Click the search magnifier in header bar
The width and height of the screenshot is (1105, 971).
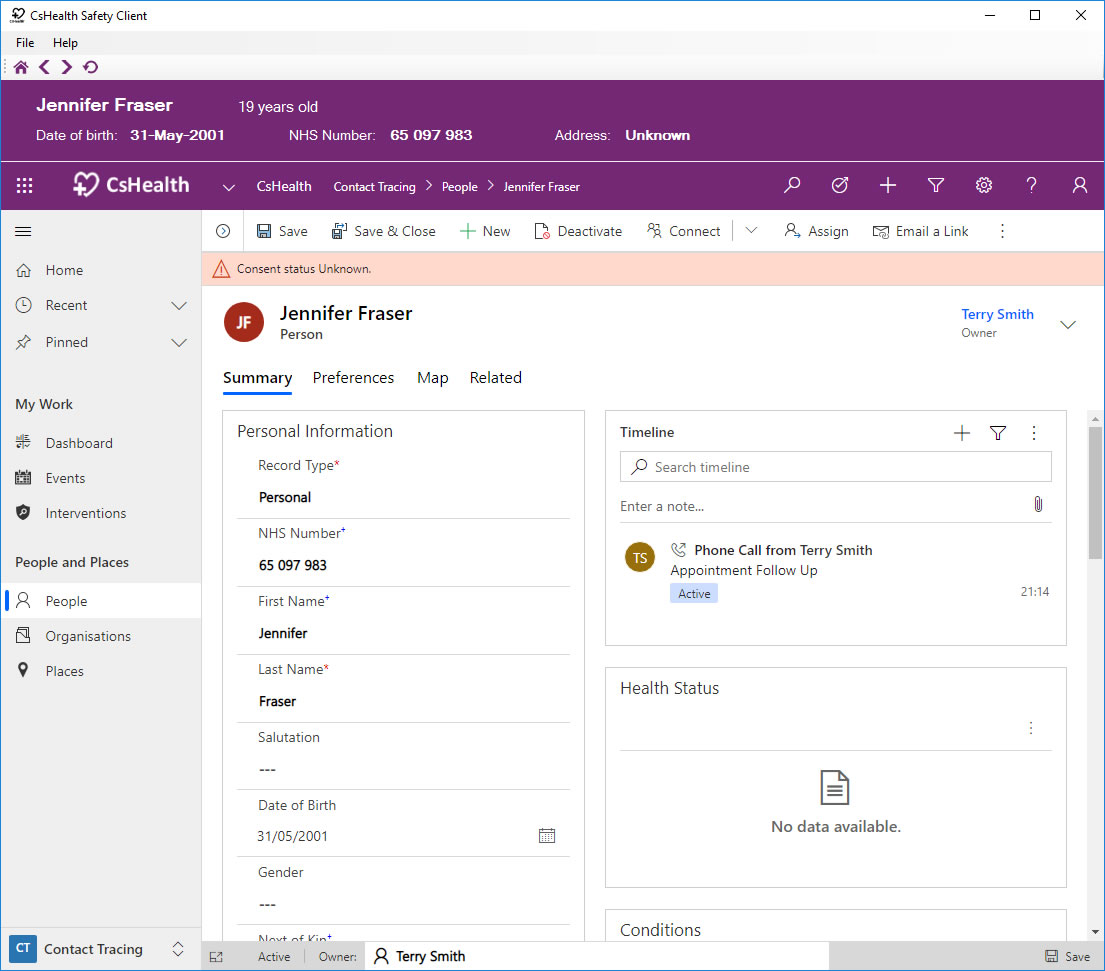[792, 185]
